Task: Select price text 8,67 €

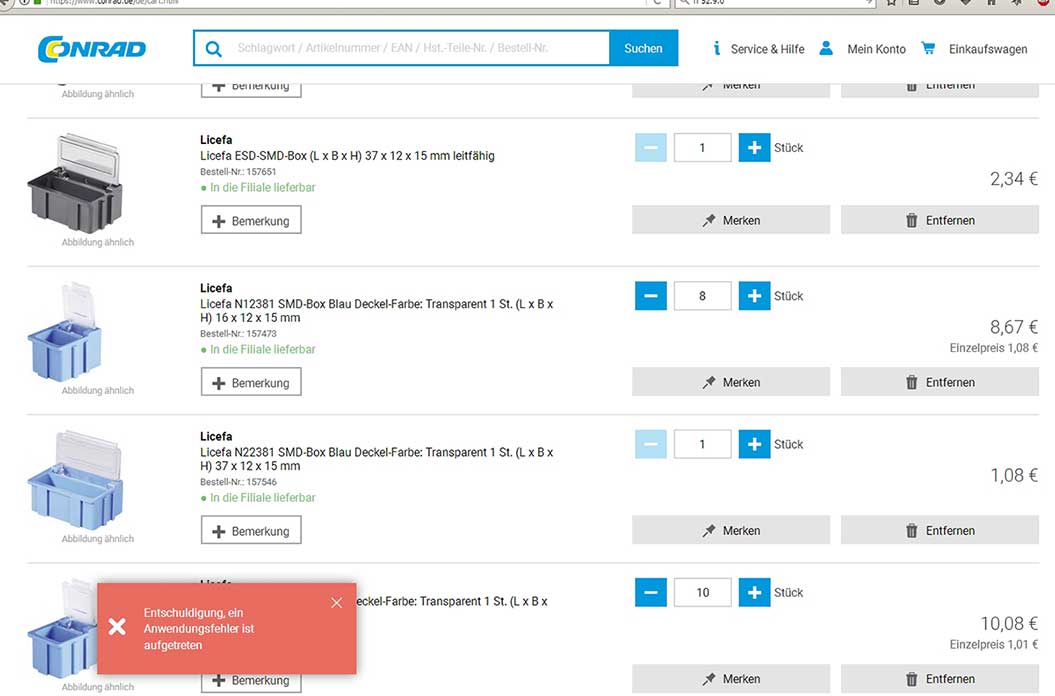Action: tap(1013, 327)
